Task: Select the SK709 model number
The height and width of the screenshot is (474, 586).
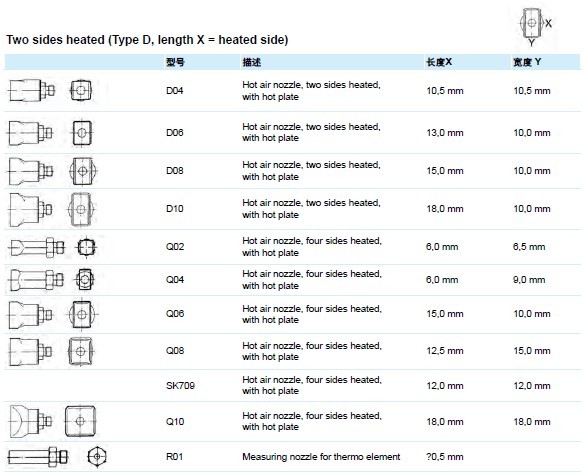Action: point(180,385)
